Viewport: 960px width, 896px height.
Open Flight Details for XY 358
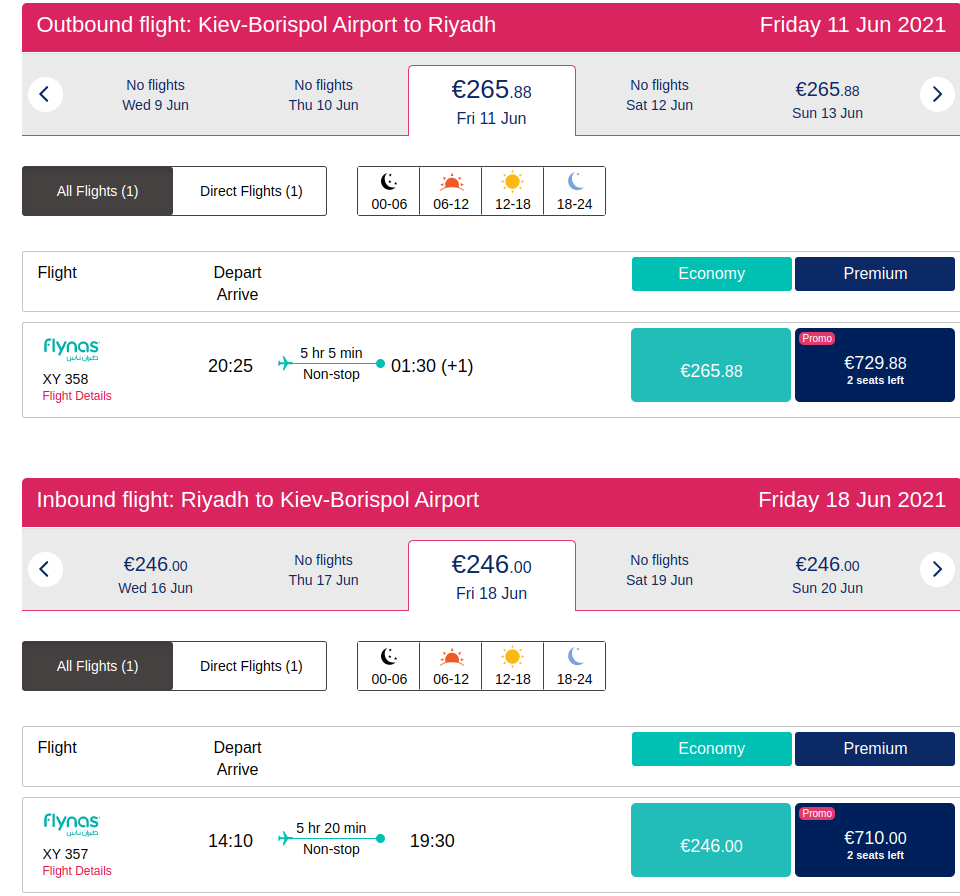(x=77, y=396)
